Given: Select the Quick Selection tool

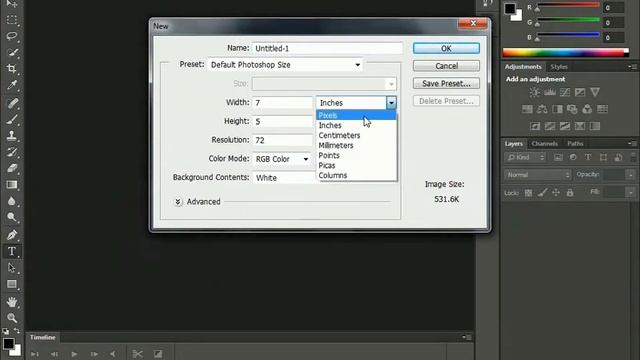Looking at the screenshot, I should click(x=12, y=52).
